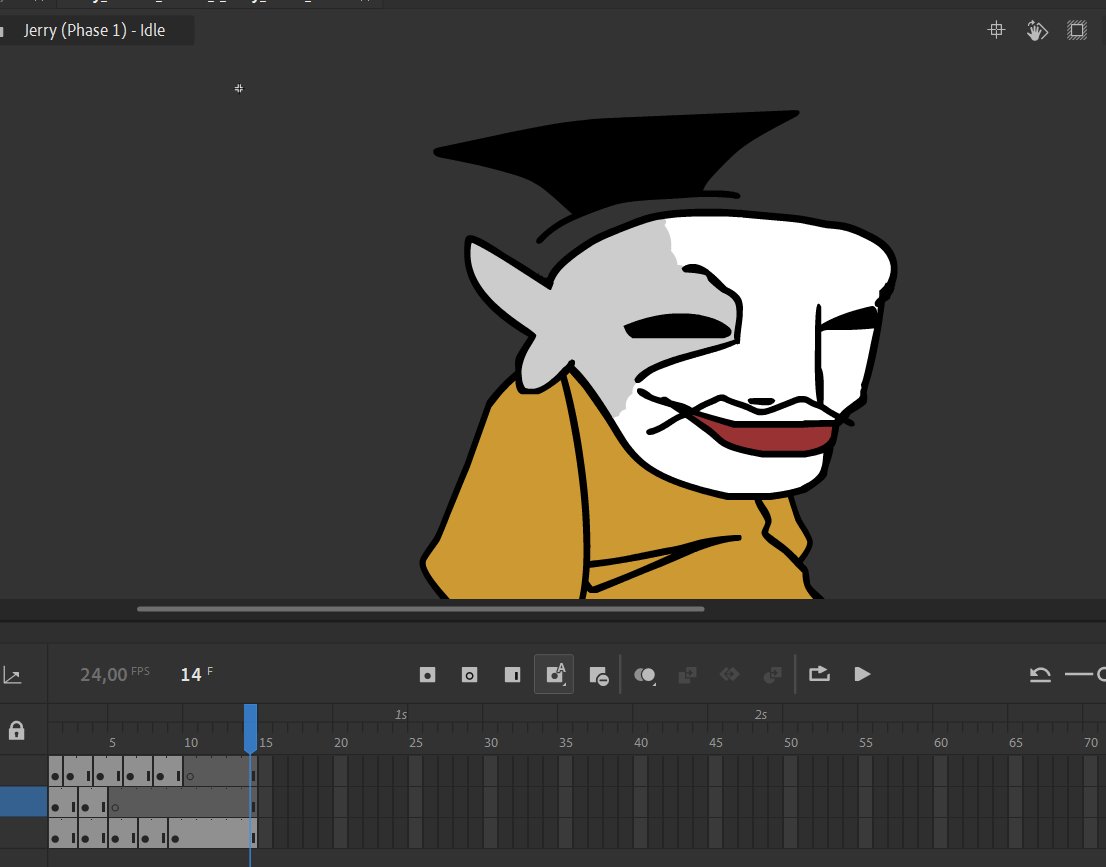
Task: Select the blank keyframe in the middle layer
Action: tap(115, 807)
